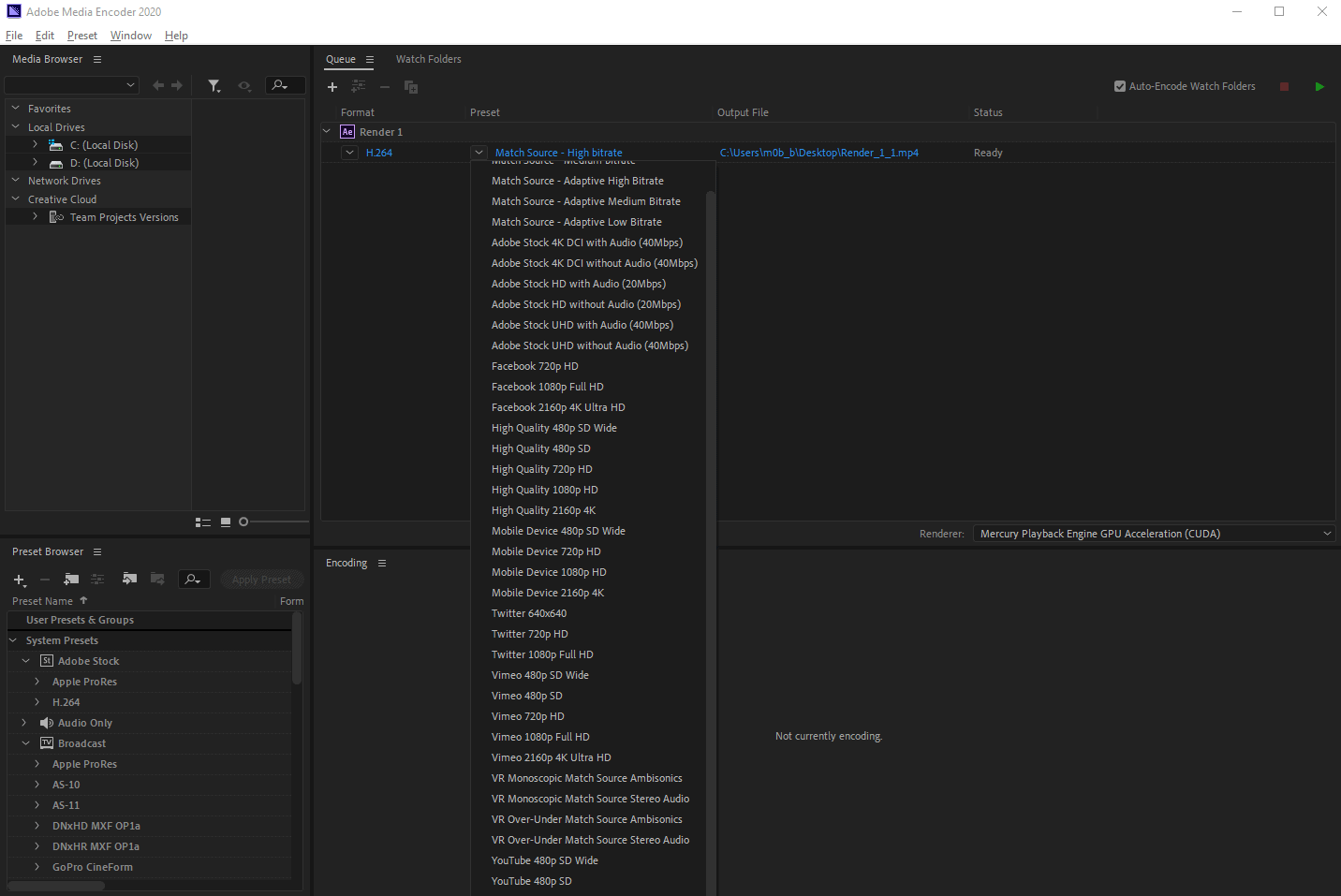Open the output file path link

coord(819,153)
